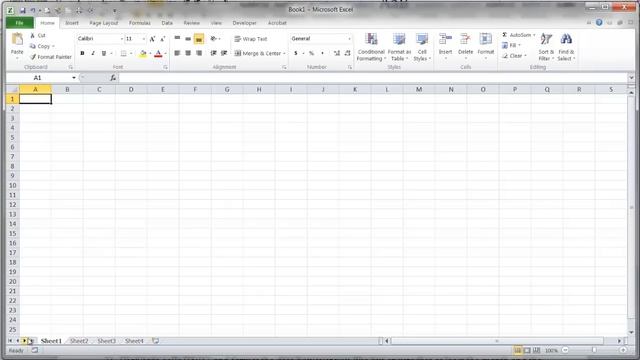Open Excel Help question mark

[x=599, y=23]
